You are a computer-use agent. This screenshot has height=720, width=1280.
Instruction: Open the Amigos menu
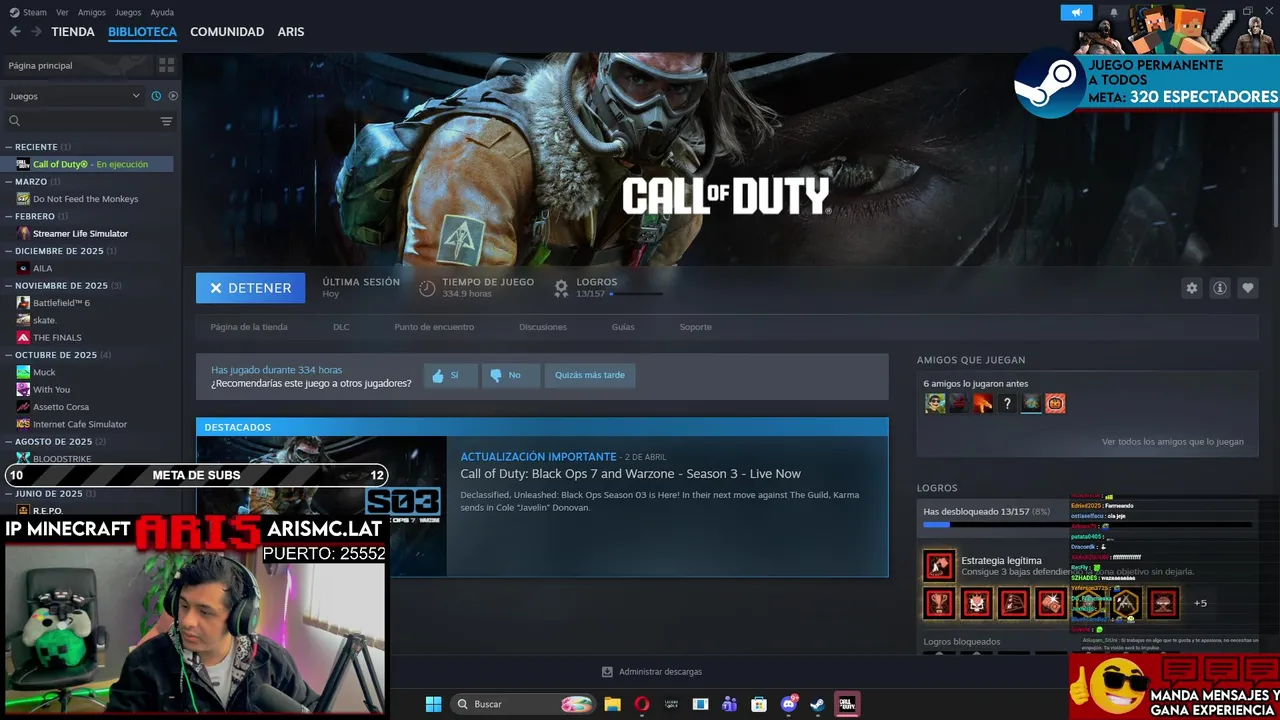coord(92,12)
